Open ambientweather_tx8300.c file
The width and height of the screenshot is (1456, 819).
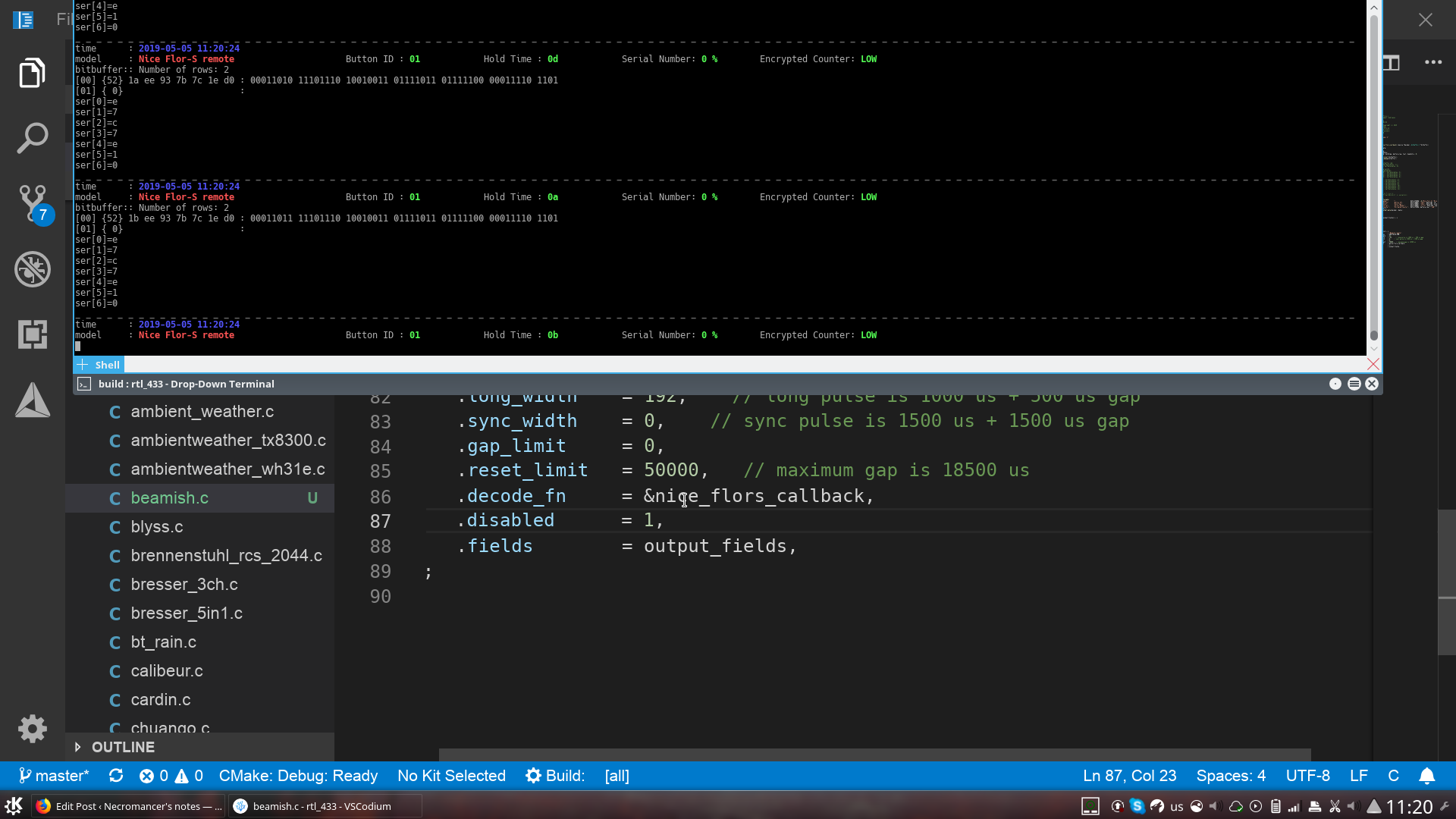(200, 441)
